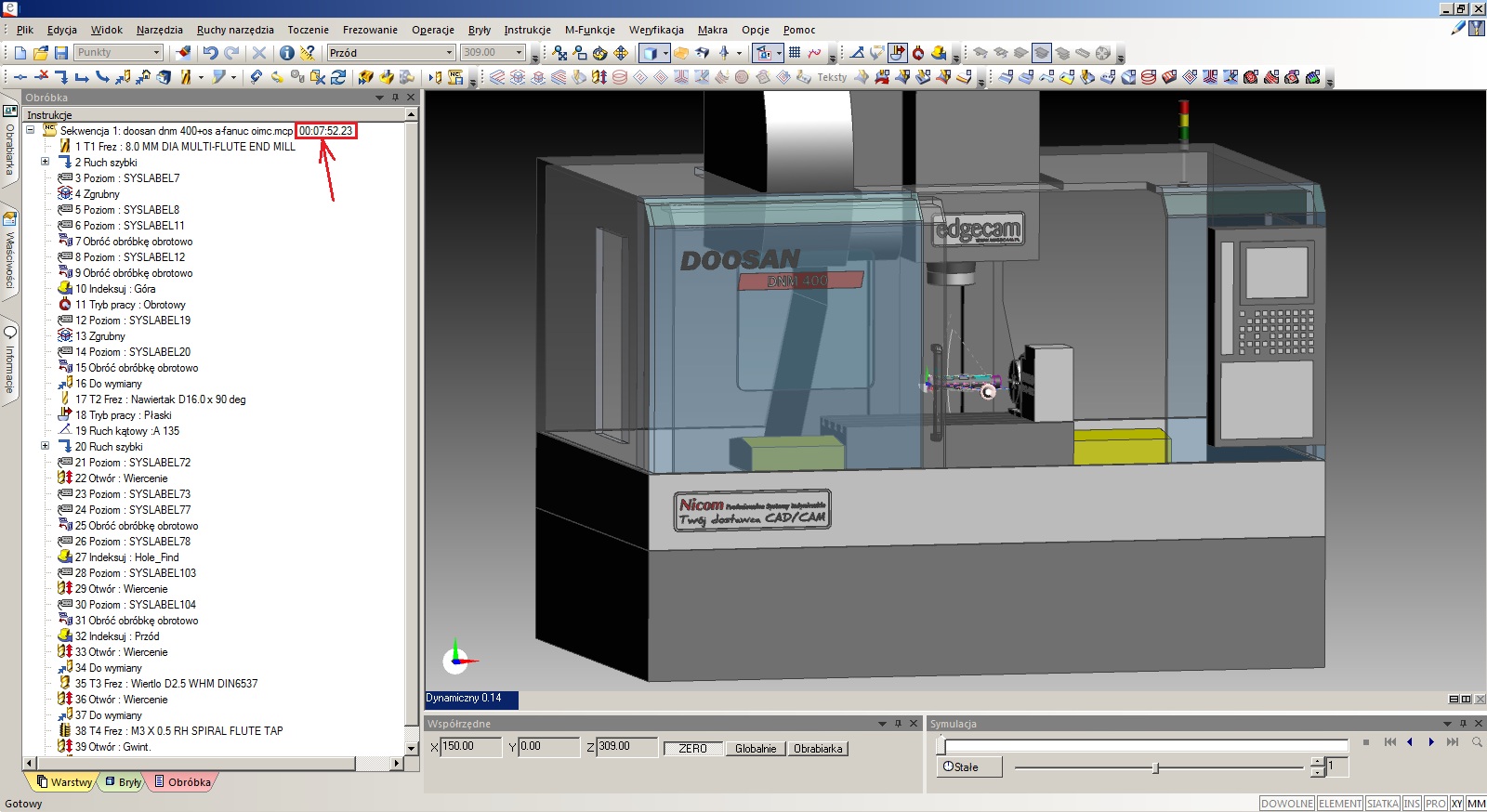The image size is (1487, 812).
Task: Click the simulation zoom magnifier icon
Action: point(1477,741)
